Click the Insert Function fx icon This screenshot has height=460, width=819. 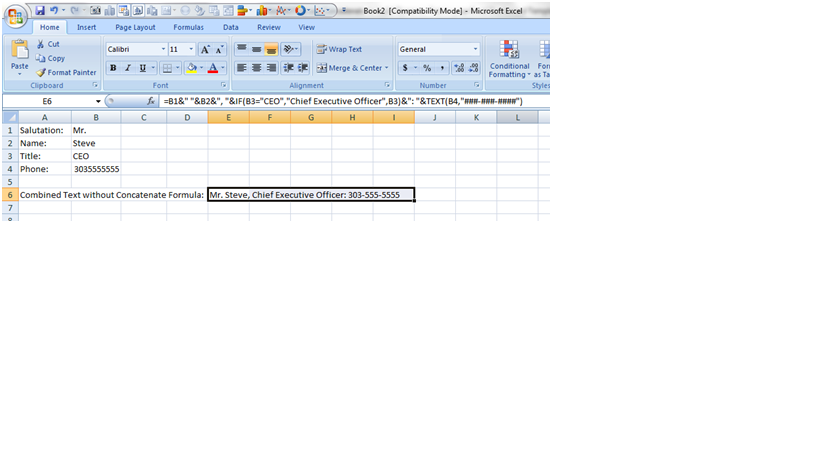(151, 102)
